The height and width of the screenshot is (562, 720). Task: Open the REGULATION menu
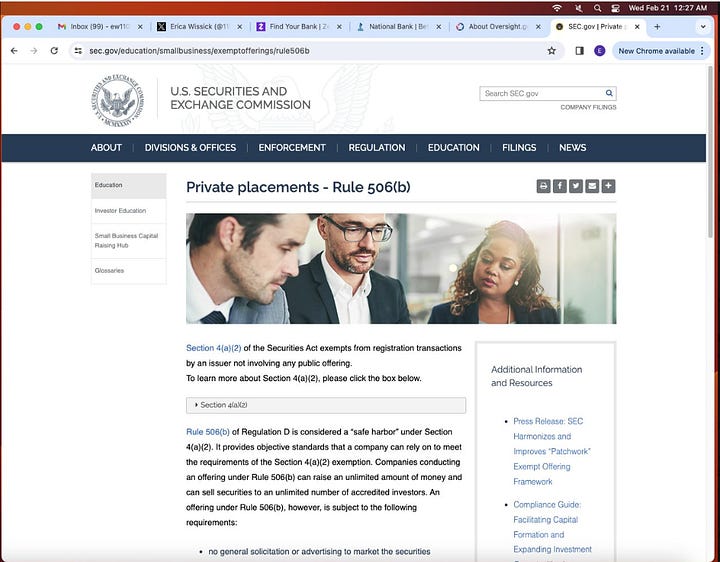[377, 147]
